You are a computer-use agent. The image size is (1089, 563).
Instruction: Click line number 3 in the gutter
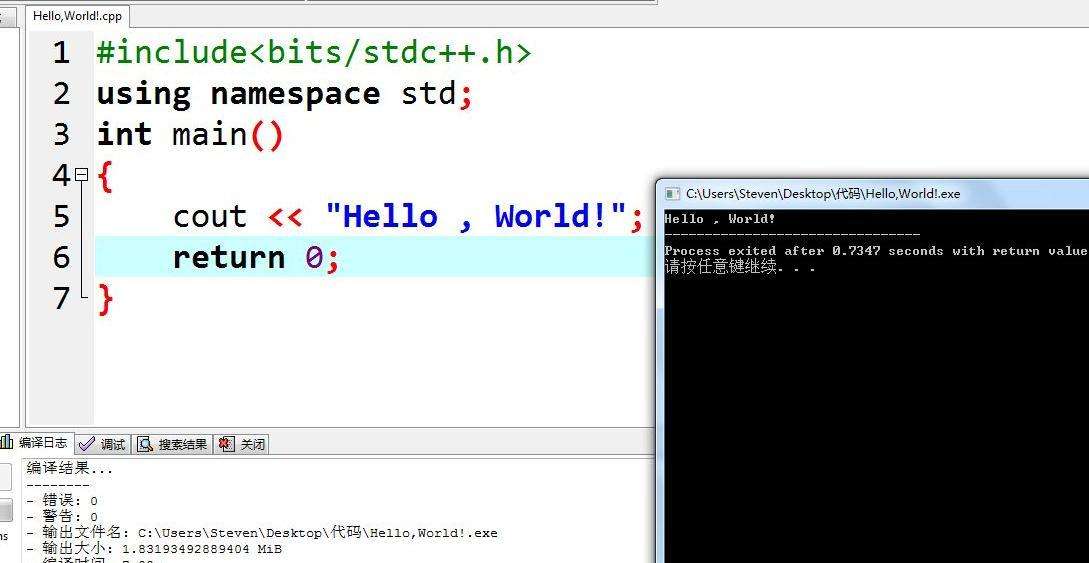click(x=61, y=134)
